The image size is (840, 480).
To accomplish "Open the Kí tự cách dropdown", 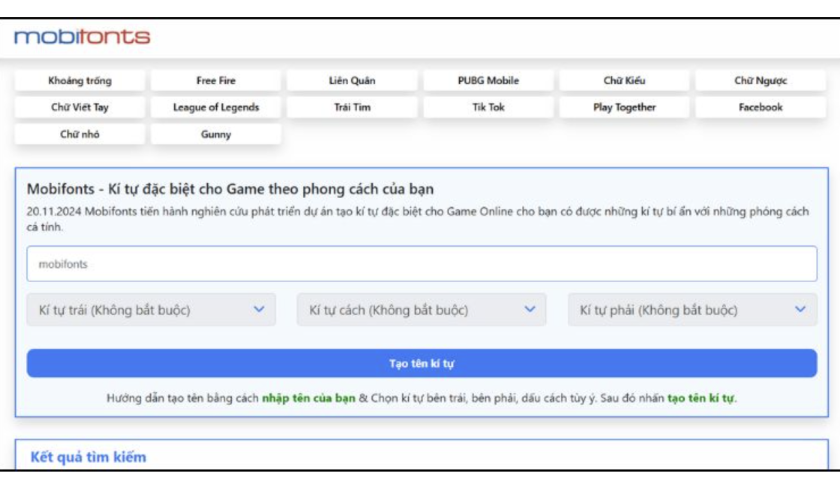I will point(421,310).
